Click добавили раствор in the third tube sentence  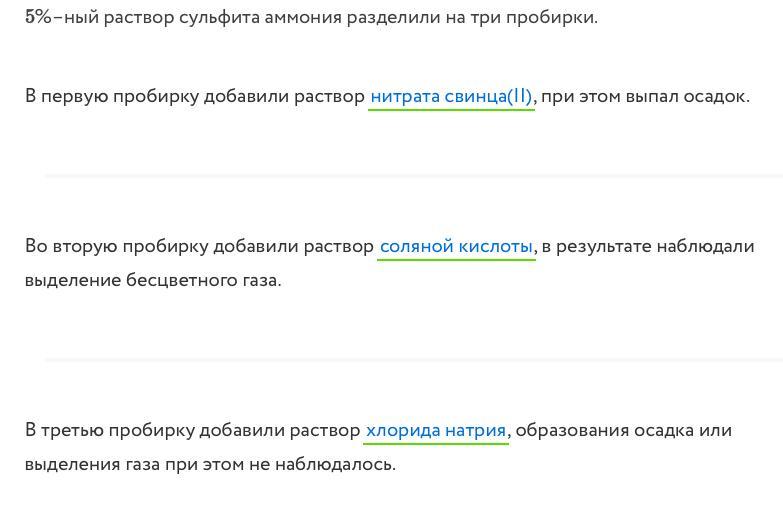(x=280, y=430)
